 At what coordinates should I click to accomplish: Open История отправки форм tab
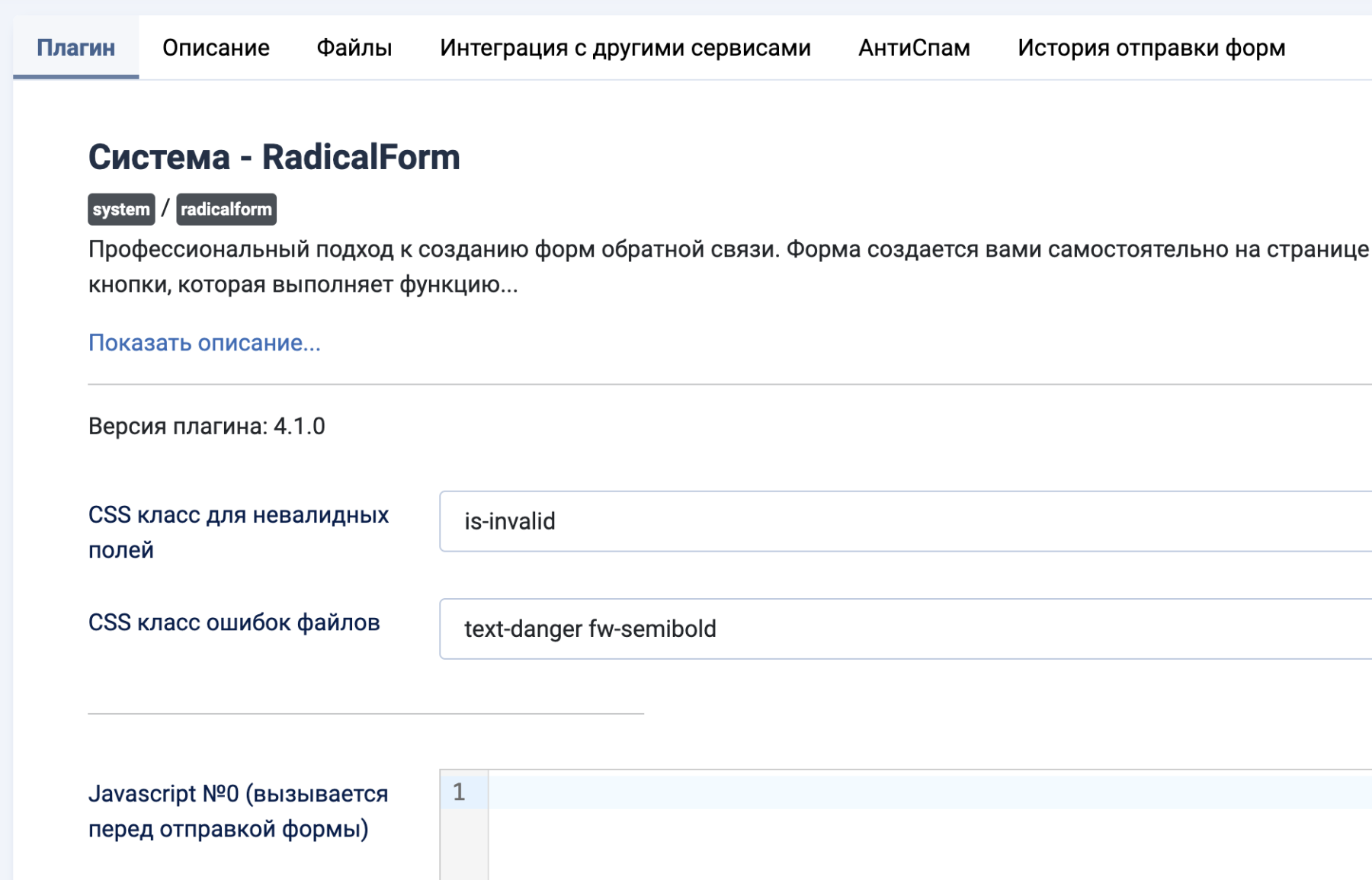point(1151,48)
